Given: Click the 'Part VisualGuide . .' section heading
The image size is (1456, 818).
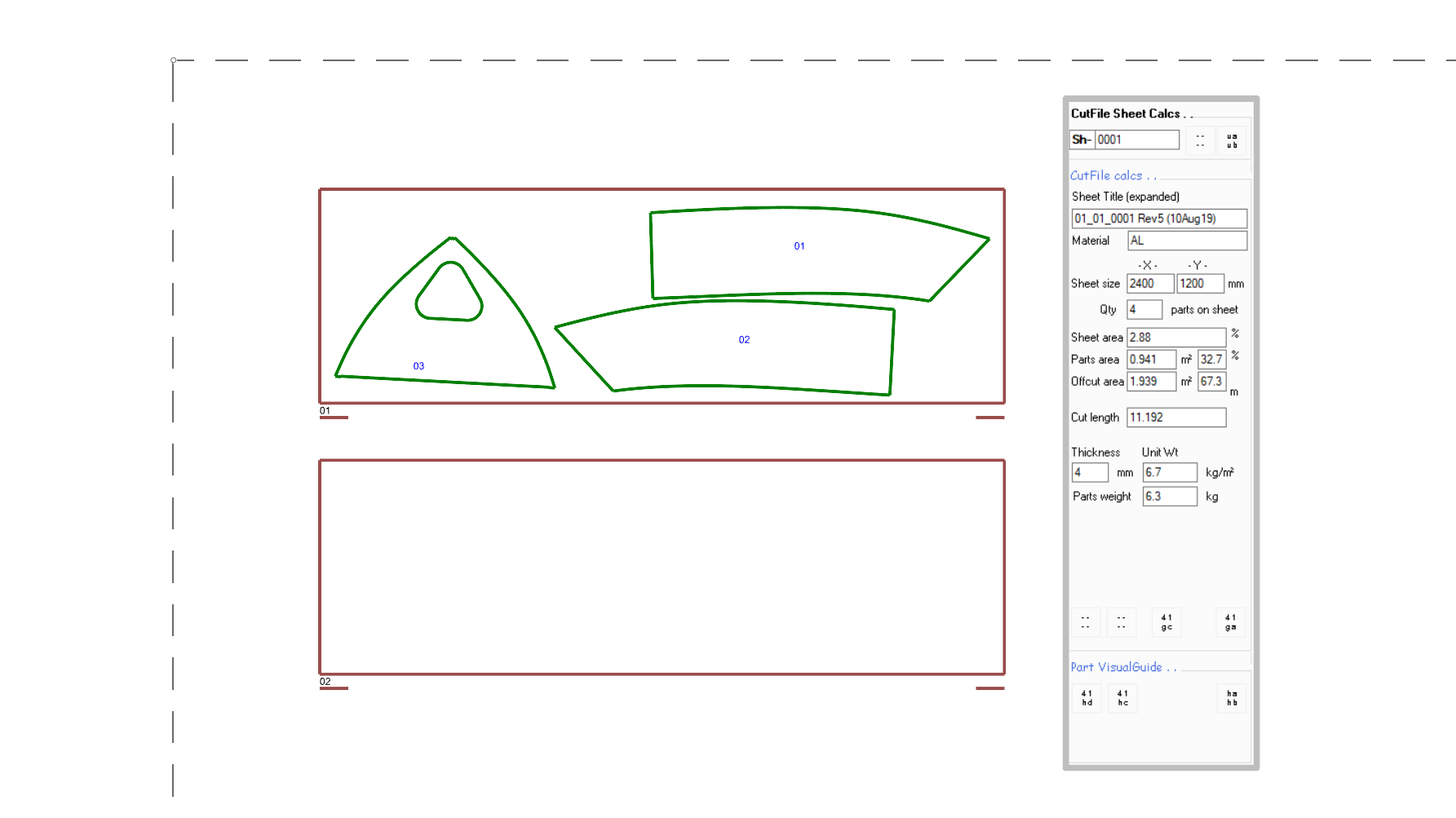Looking at the screenshot, I should click(1123, 667).
